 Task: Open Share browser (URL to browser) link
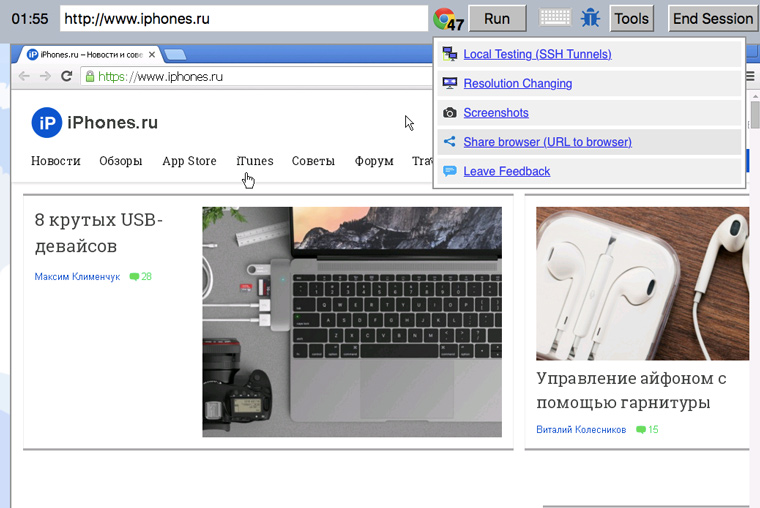click(x=548, y=142)
